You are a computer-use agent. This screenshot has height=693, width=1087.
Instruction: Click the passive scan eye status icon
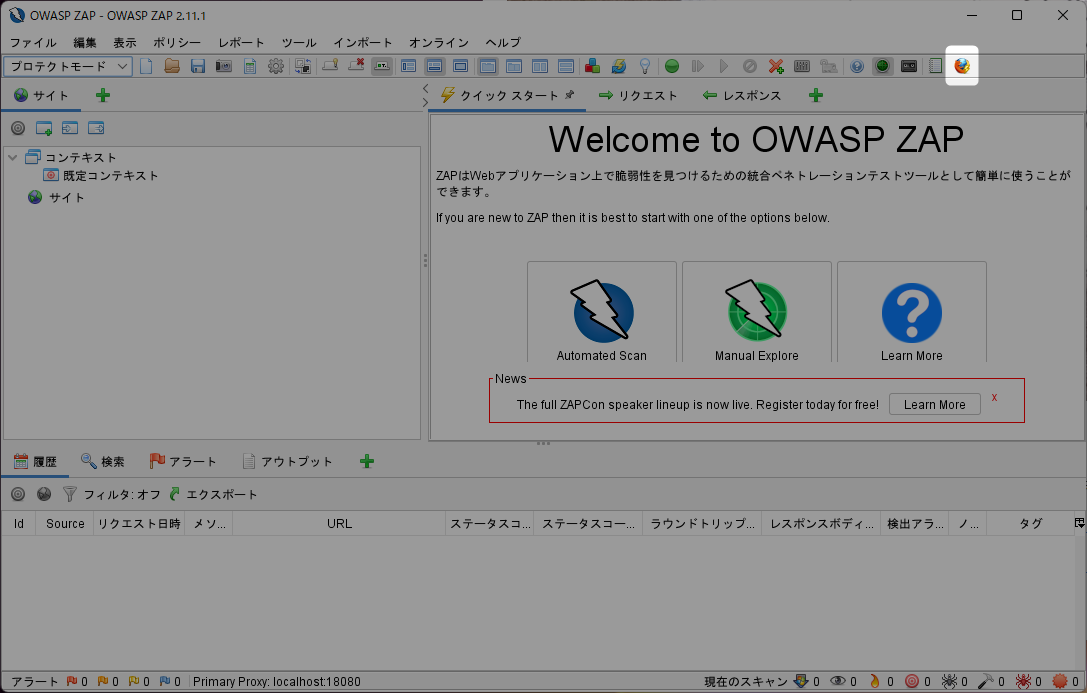pyautogui.click(x=838, y=681)
